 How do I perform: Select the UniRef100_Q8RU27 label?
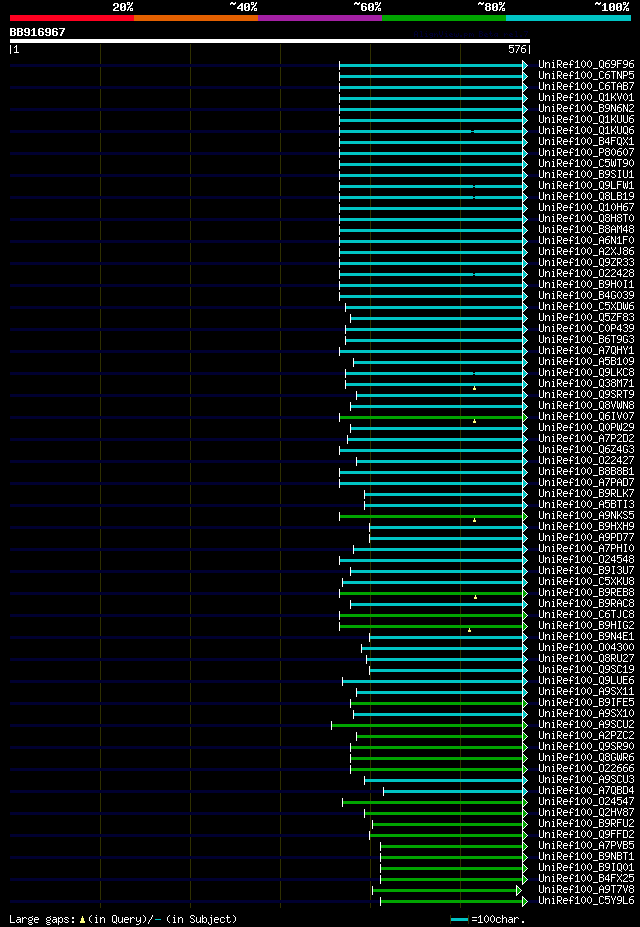pos(586,659)
